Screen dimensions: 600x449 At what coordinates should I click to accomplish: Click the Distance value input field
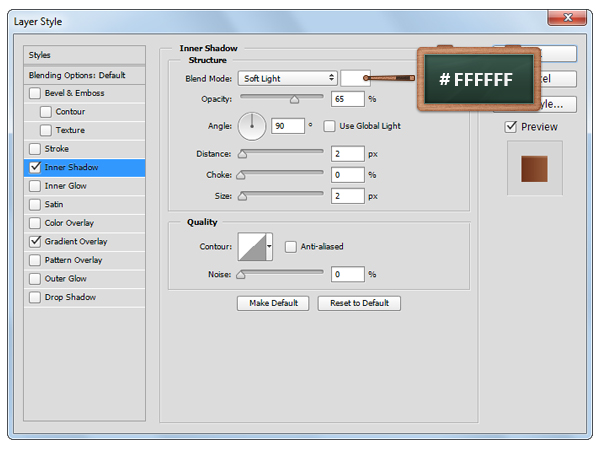(x=348, y=154)
